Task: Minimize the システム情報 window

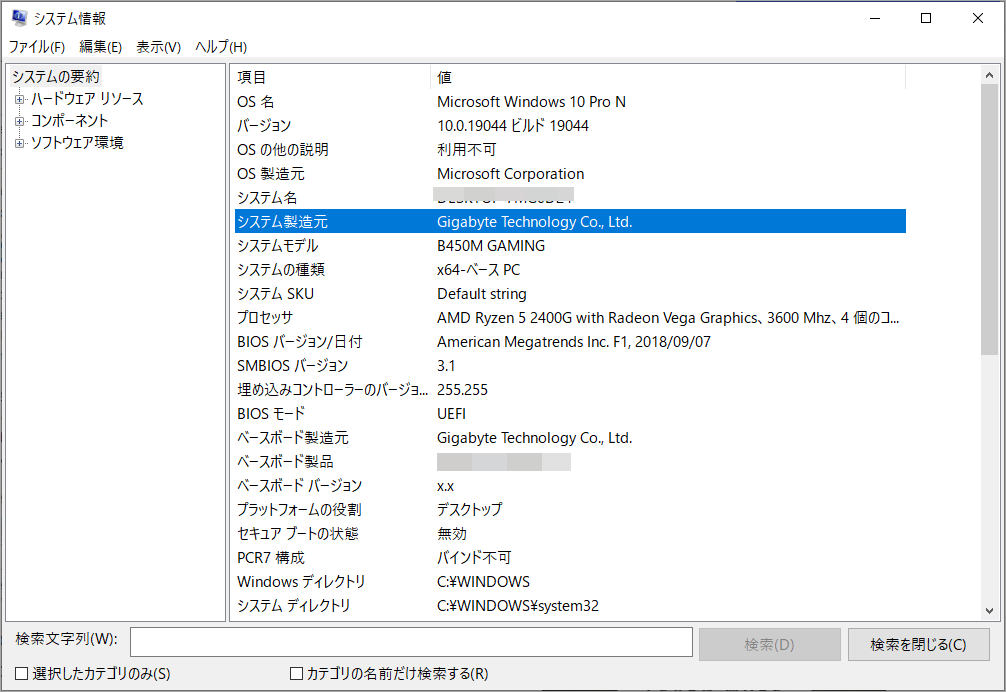Action: pyautogui.click(x=874, y=18)
